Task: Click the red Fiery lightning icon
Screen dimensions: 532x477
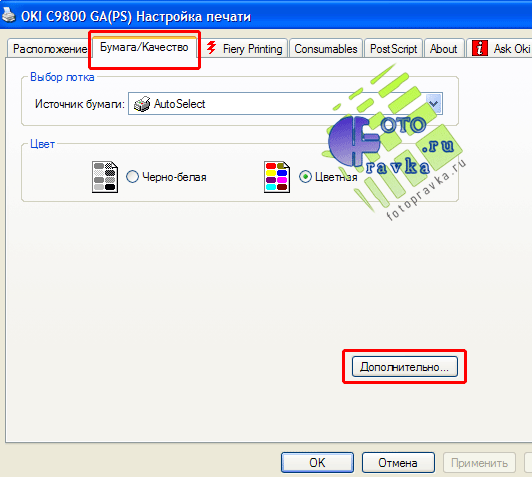Action: click(211, 48)
